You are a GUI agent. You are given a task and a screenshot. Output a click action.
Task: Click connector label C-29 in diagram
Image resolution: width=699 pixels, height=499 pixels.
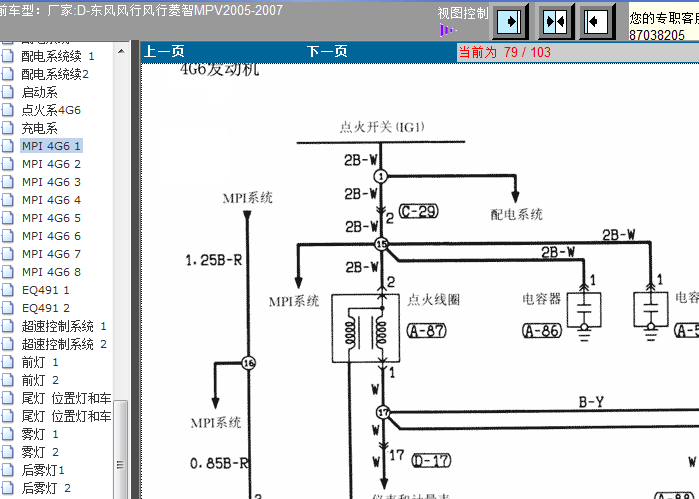(x=418, y=211)
